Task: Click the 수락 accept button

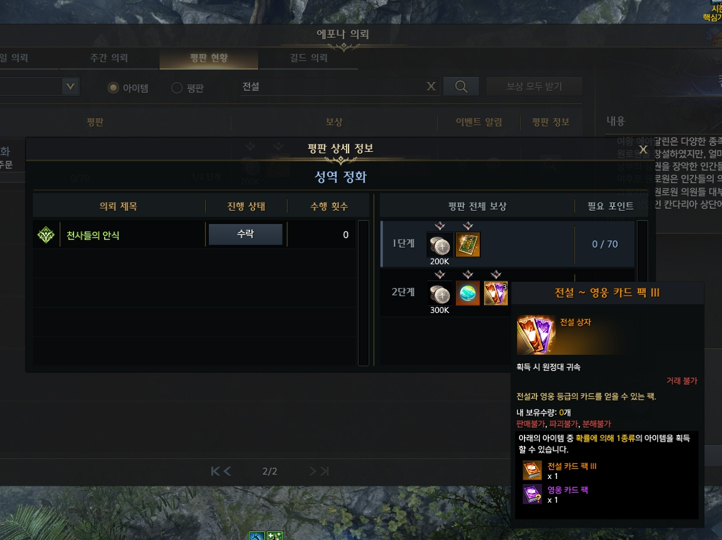Action: 245,234
